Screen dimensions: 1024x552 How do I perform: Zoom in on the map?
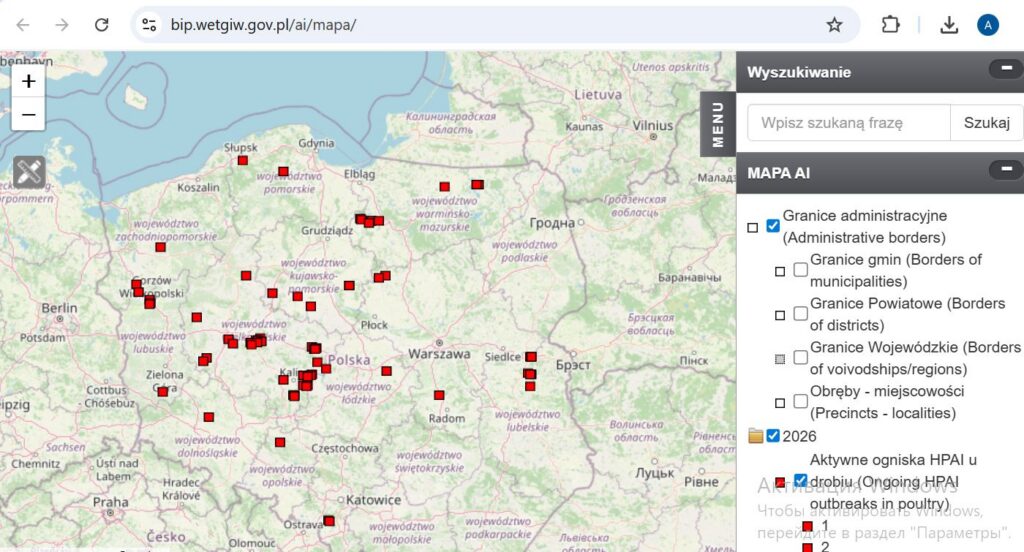(28, 81)
